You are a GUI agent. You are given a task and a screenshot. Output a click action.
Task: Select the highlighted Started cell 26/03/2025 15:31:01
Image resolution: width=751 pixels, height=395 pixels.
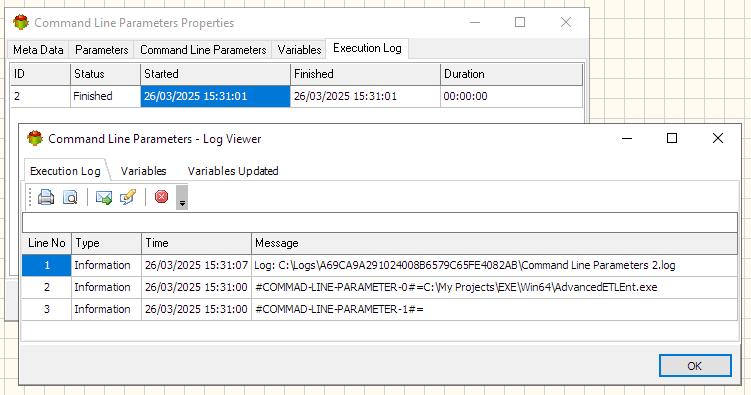pyautogui.click(x=215, y=96)
